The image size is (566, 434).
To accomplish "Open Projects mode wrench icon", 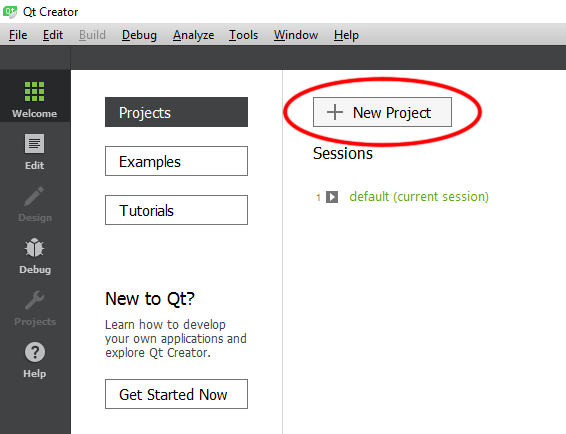I will coord(34,300).
